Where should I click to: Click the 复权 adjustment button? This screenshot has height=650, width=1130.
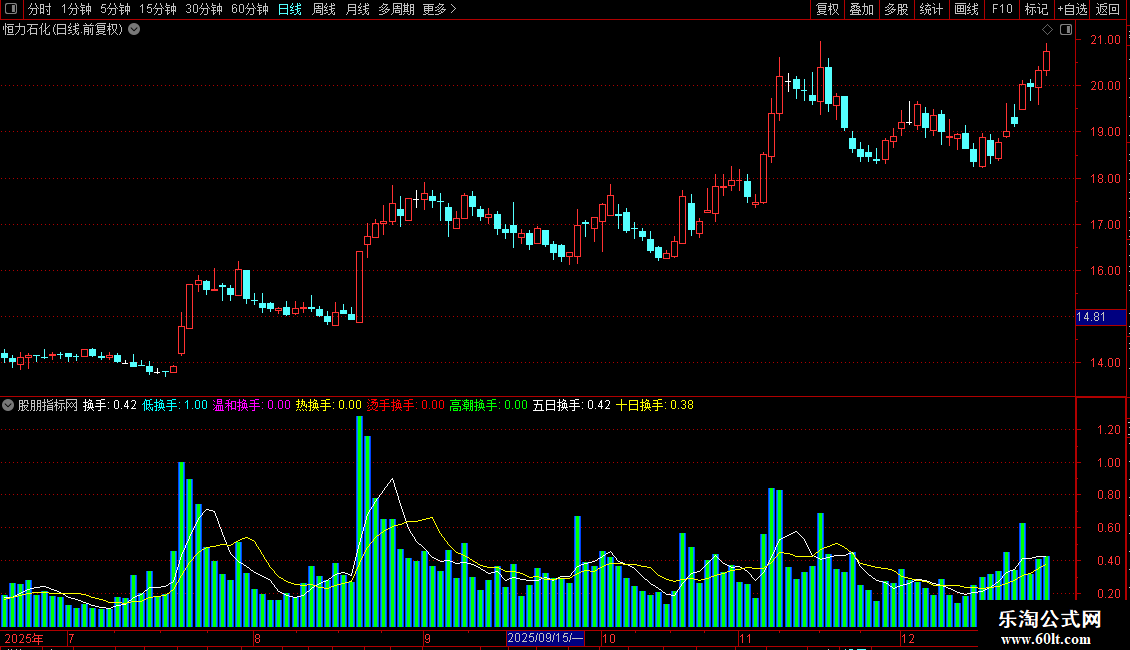pyautogui.click(x=827, y=9)
